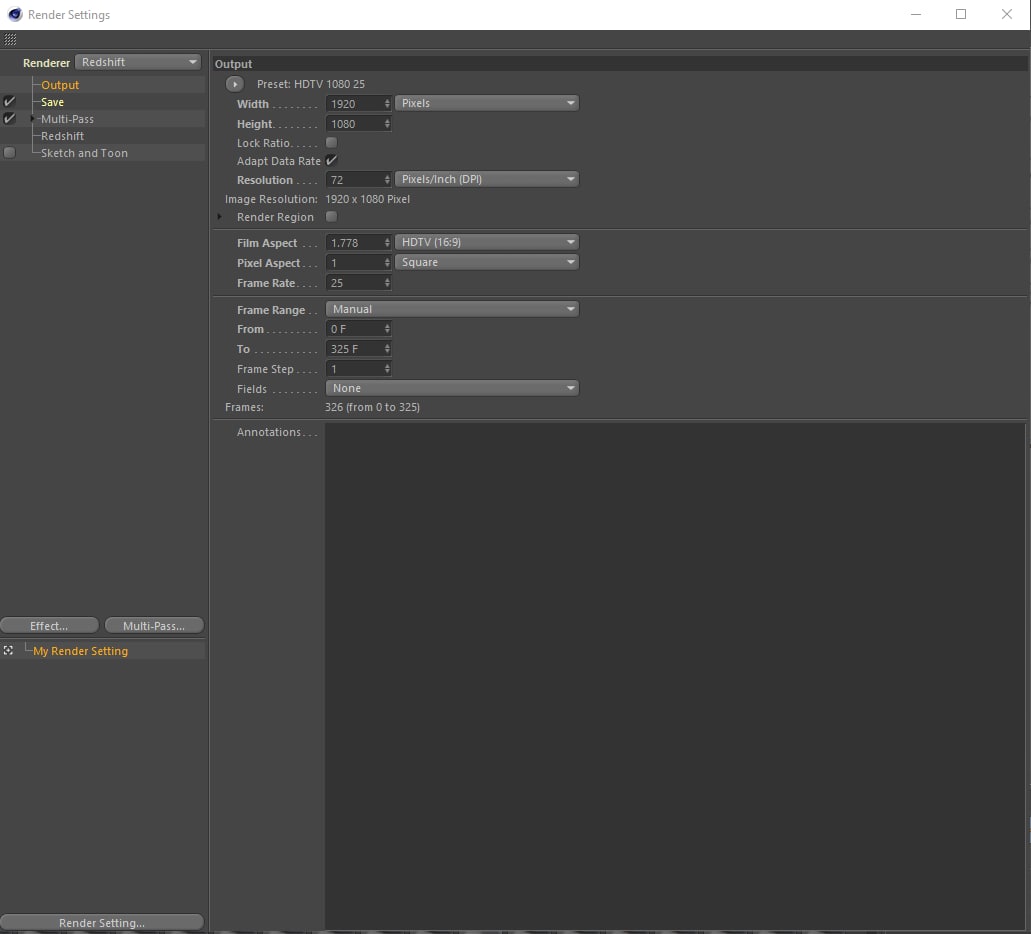This screenshot has height=934, width=1031.
Task: Open the Square pixel aspect dropdown
Action: (487, 262)
